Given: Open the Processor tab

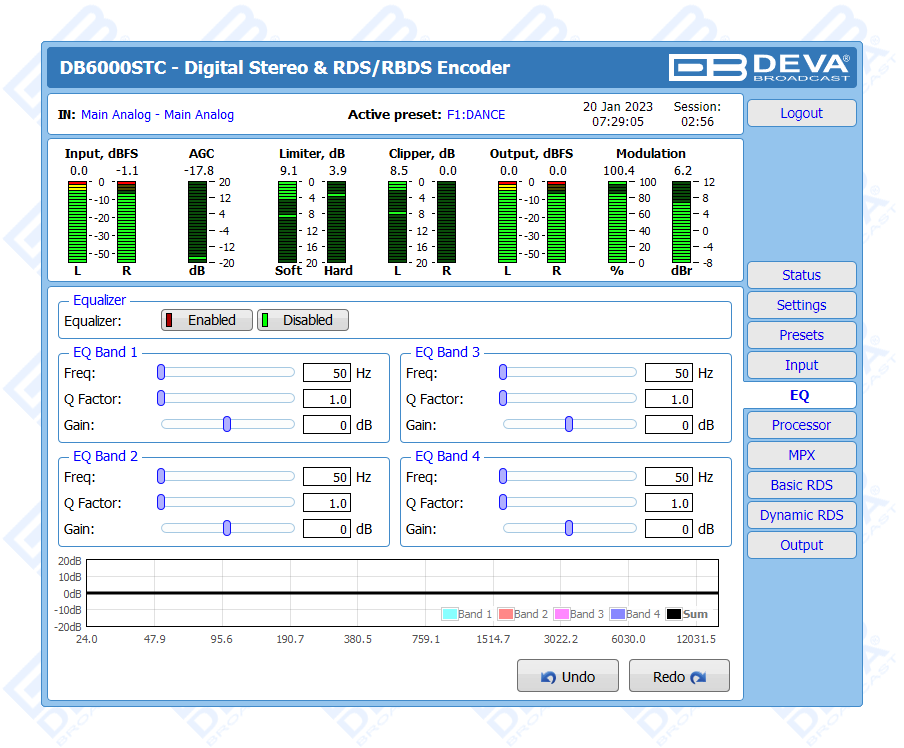Looking at the screenshot, I should [x=801, y=425].
